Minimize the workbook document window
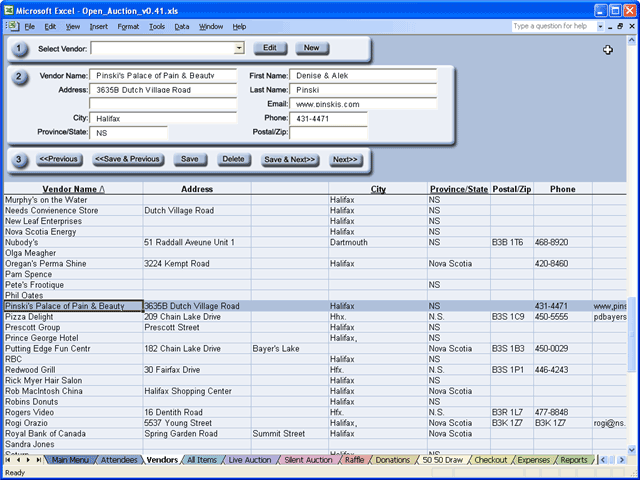Screen dimensions: 640x480 [x=610, y=27]
